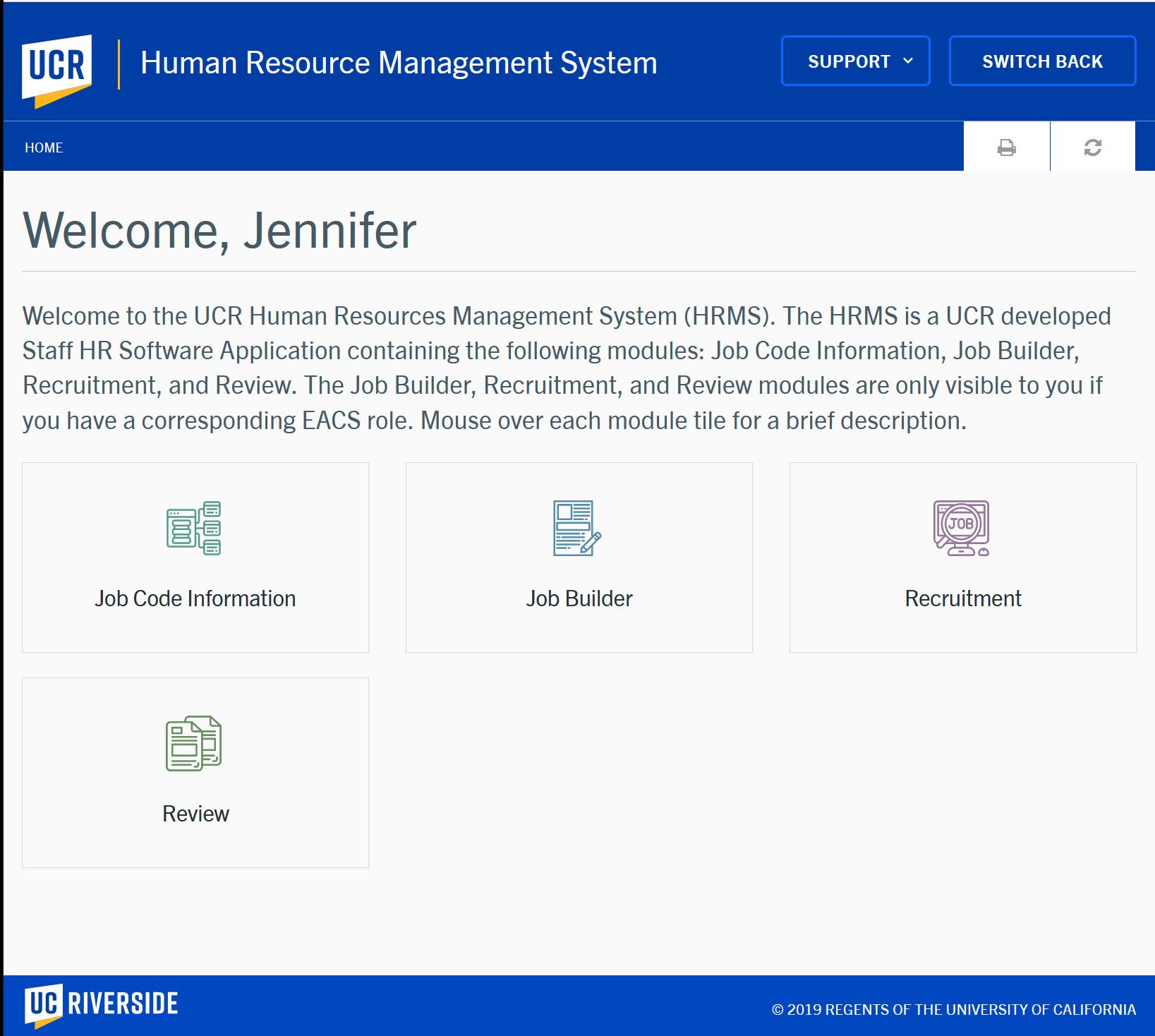
Task: Click the Job Code Information diagram icon
Action: (x=194, y=528)
